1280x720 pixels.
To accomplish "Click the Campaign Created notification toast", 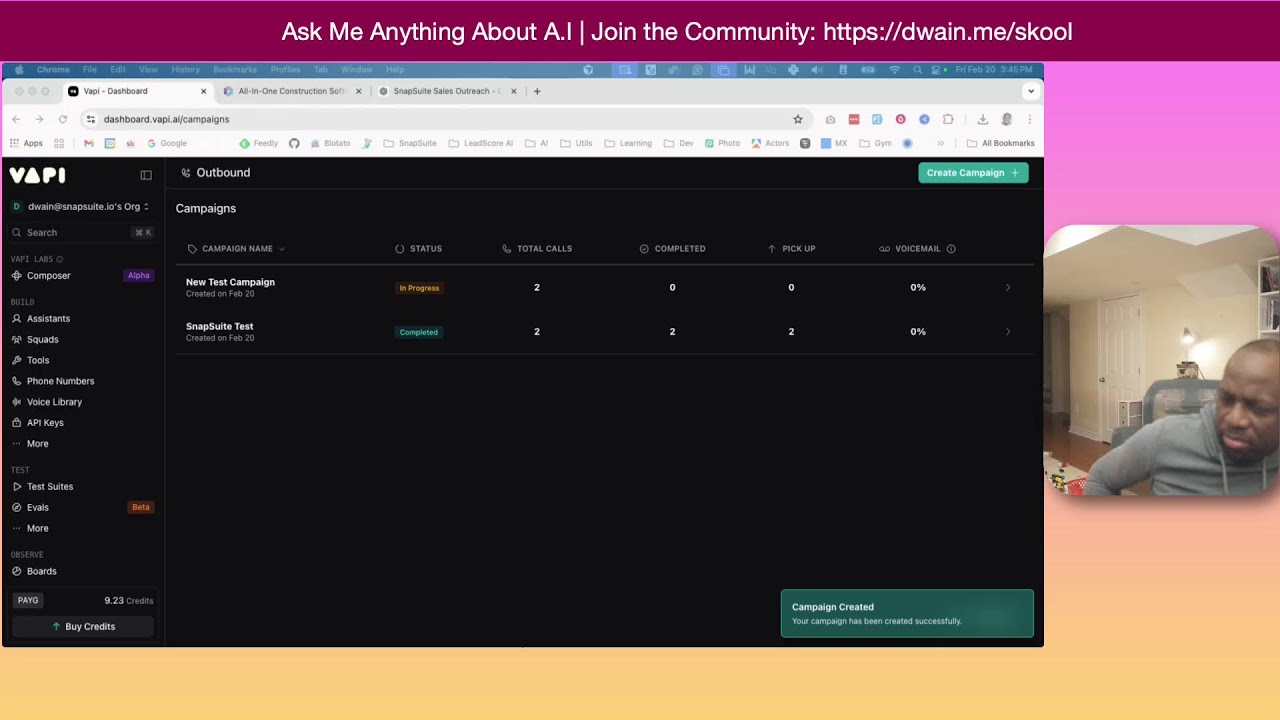I will tap(907, 613).
